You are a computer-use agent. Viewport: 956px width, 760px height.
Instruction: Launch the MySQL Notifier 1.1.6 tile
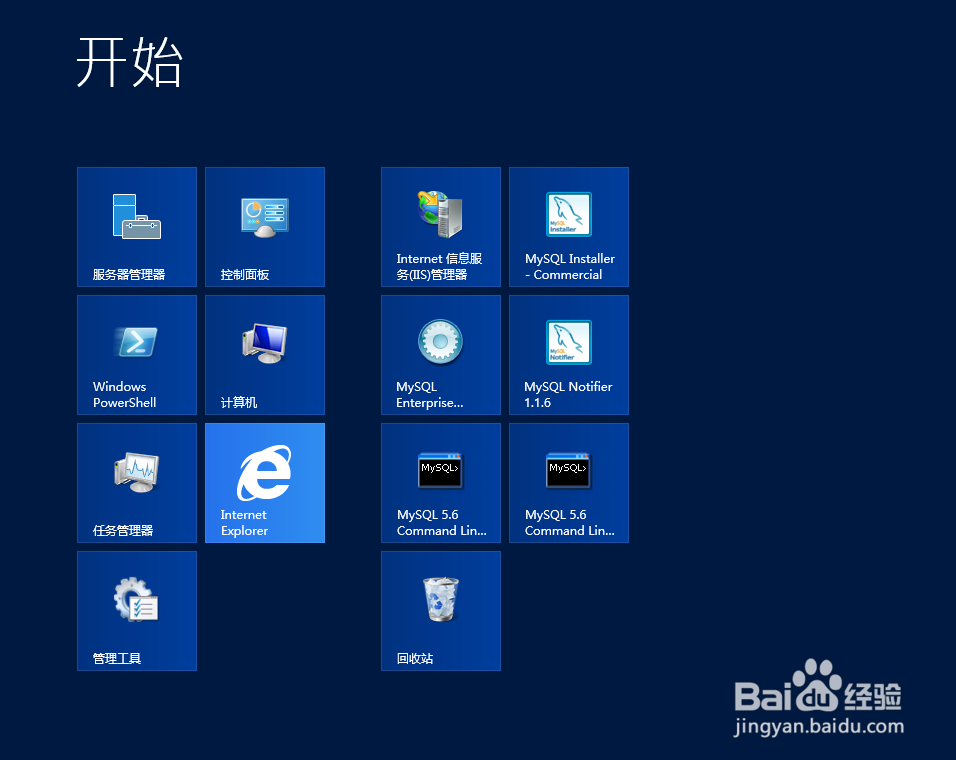tap(569, 355)
